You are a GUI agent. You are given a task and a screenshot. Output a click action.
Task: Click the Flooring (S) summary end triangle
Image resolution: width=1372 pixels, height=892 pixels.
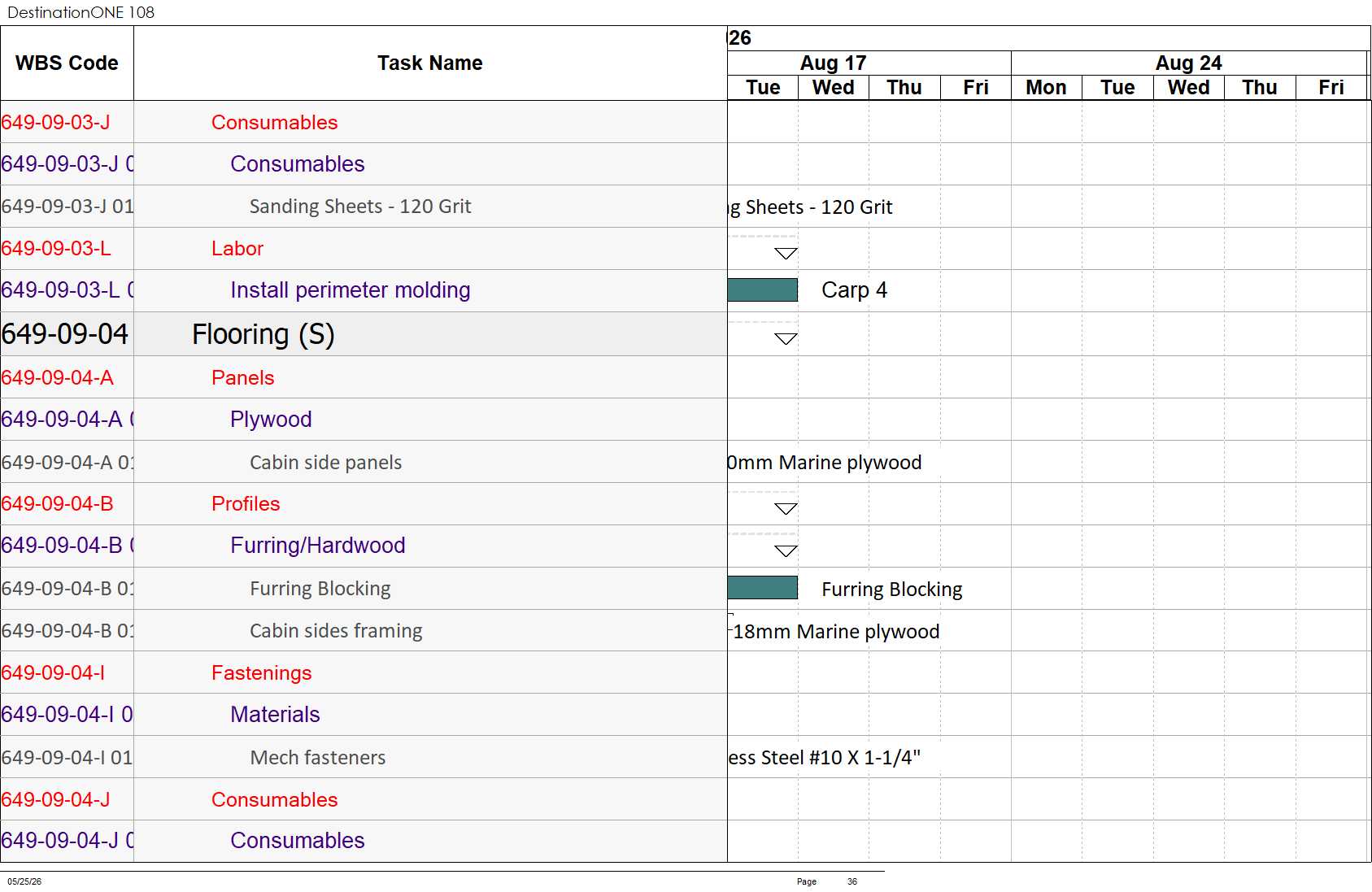pos(786,339)
